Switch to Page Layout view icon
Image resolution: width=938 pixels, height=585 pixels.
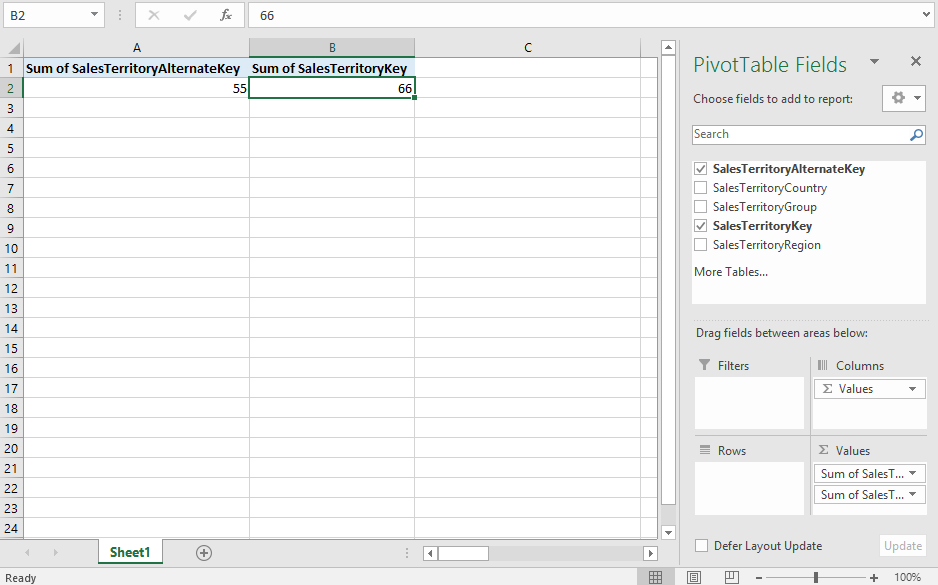tap(693, 577)
